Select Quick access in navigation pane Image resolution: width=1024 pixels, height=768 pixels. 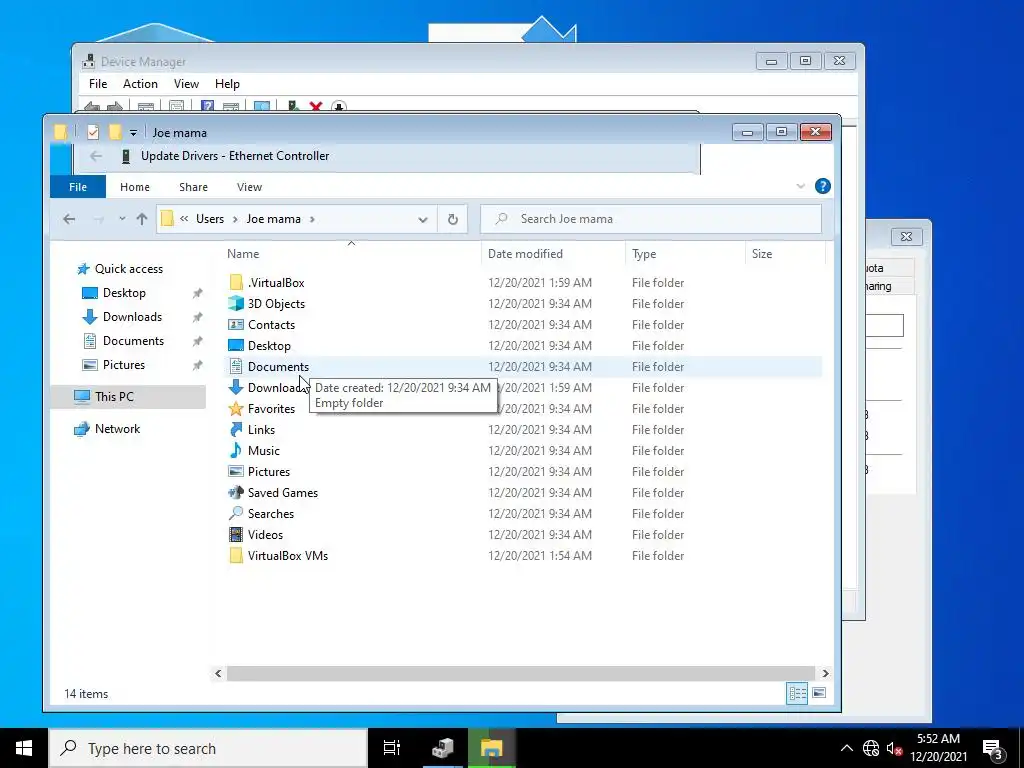(129, 269)
